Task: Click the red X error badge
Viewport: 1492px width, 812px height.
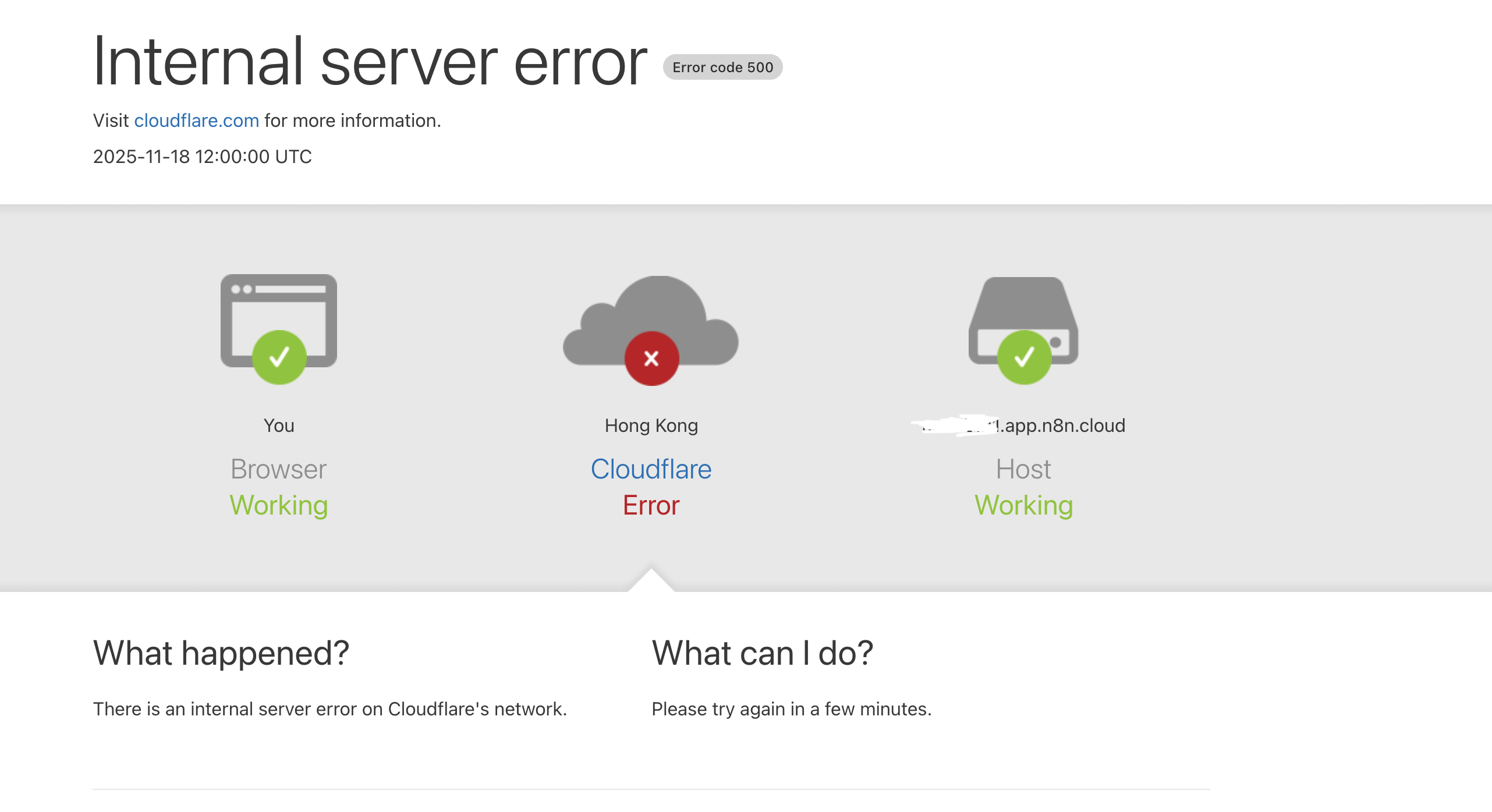Action: [x=651, y=359]
